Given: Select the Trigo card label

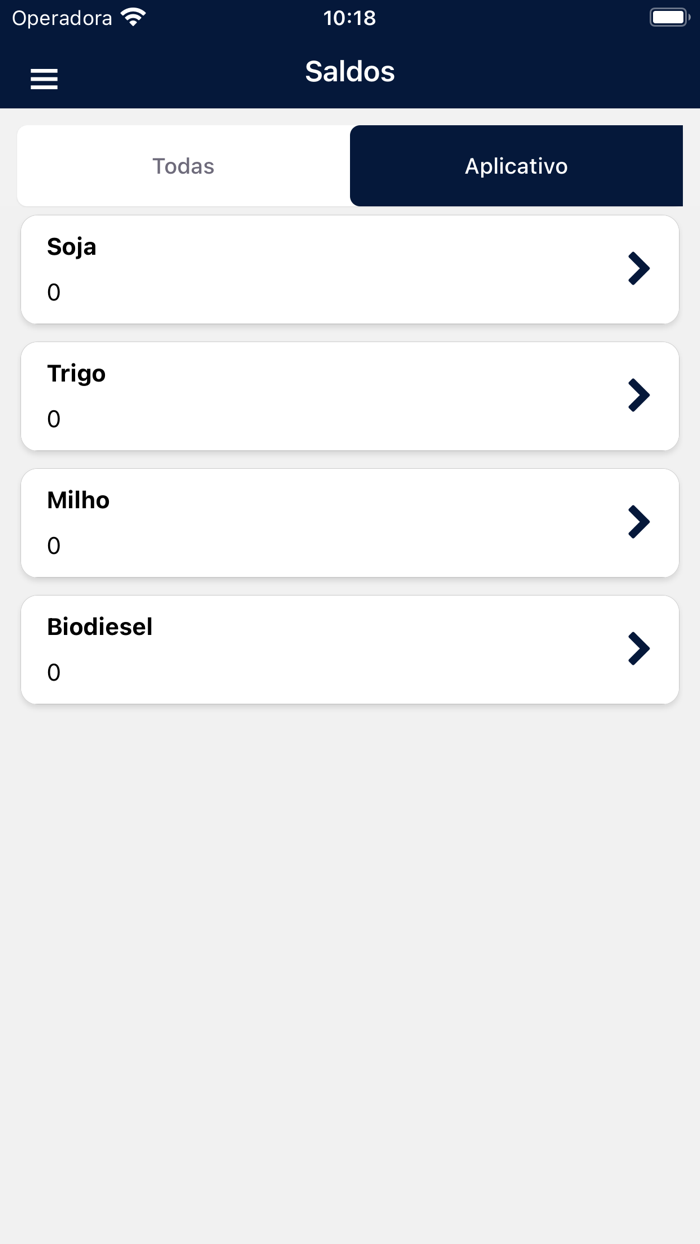Looking at the screenshot, I should pos(76,374).
